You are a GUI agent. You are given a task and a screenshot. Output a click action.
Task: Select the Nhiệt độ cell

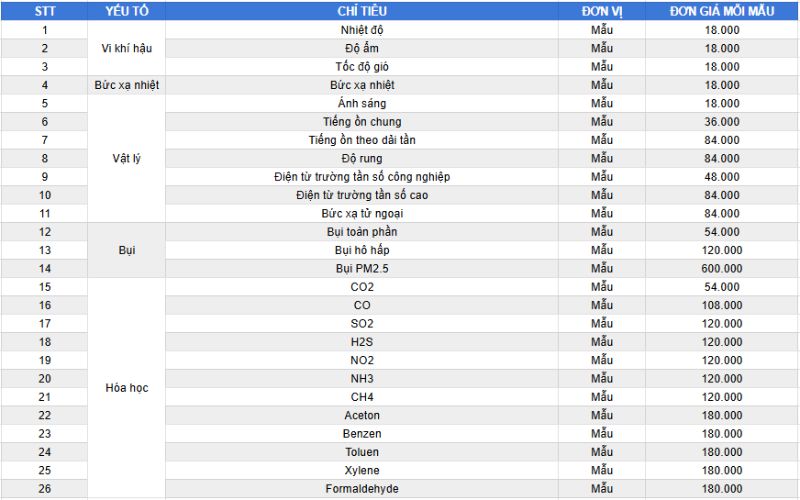(362, 30)
